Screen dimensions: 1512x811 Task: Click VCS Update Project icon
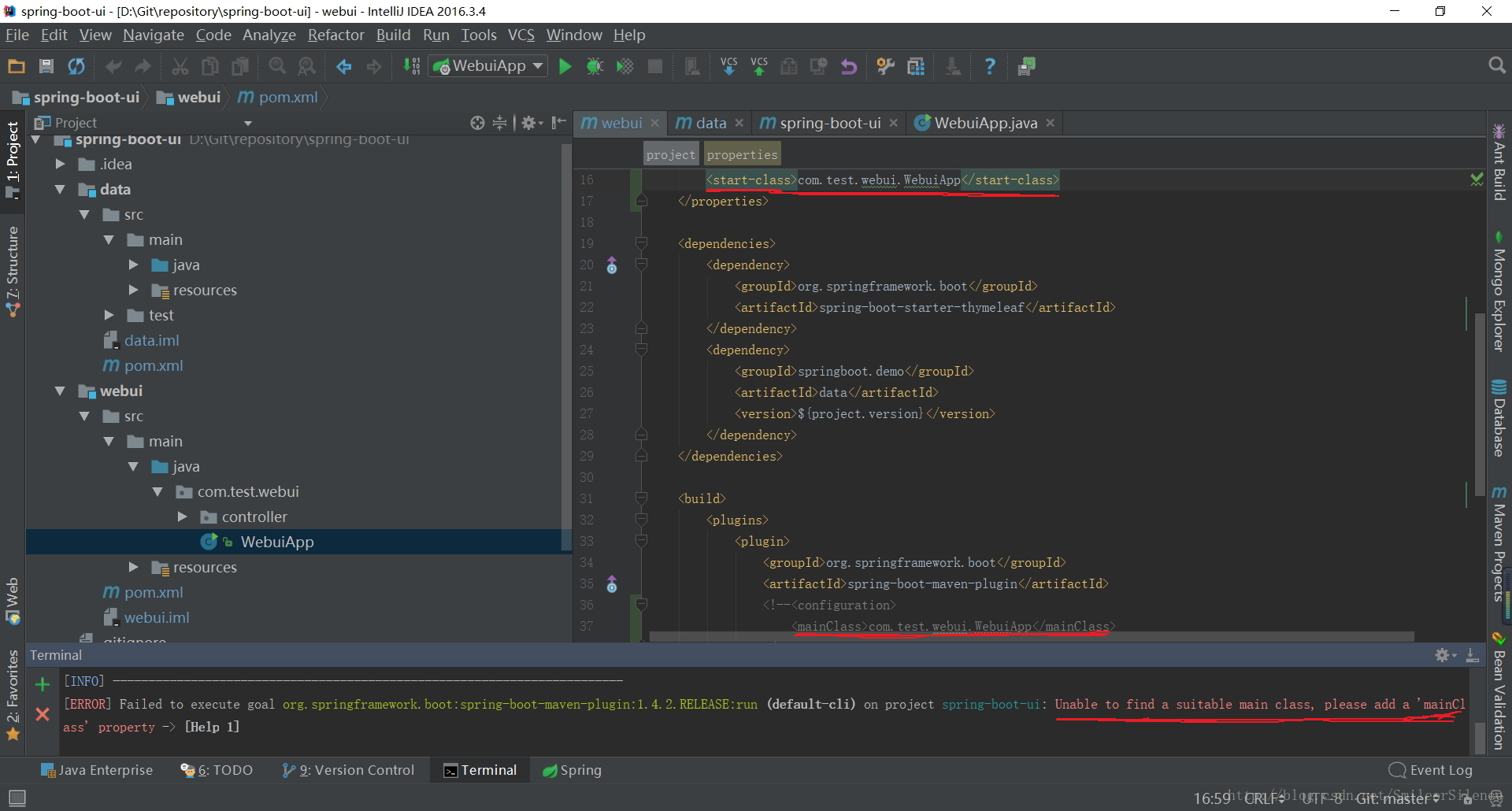click(x=729, y=67)
